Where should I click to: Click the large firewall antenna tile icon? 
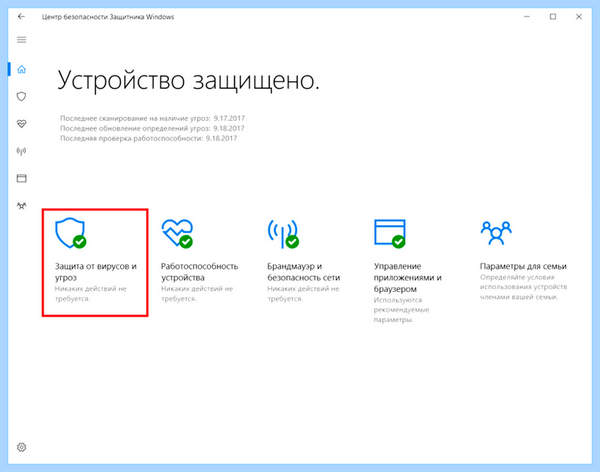pos(283,234)
